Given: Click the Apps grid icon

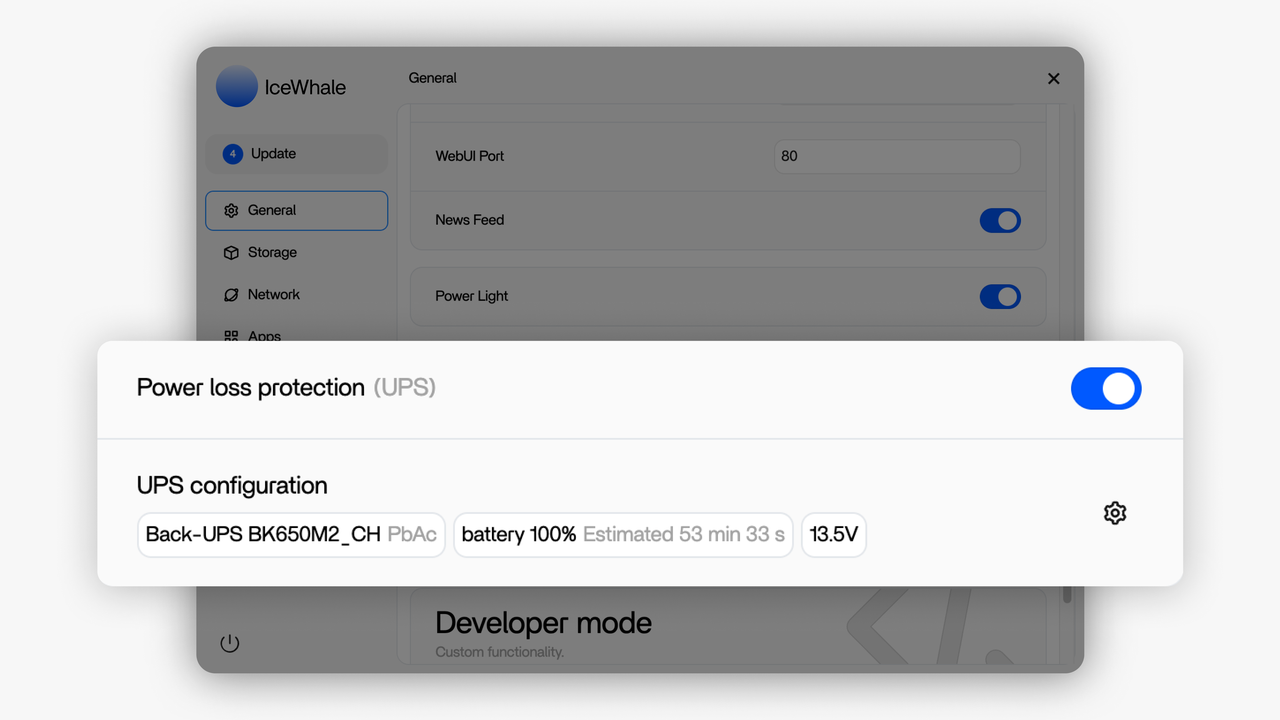Looking at the screenshot, I should click(231, 335).
